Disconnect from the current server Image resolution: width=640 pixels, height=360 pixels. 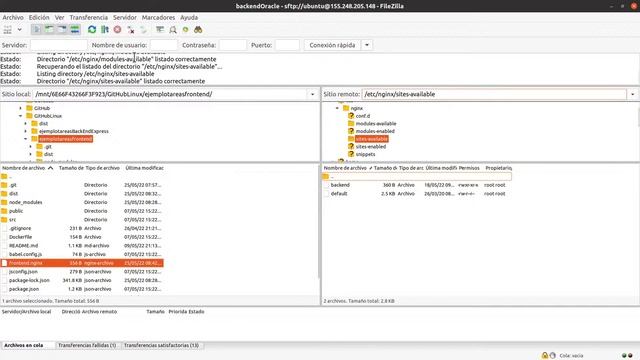pyautogui.click(x=131, y=29)
